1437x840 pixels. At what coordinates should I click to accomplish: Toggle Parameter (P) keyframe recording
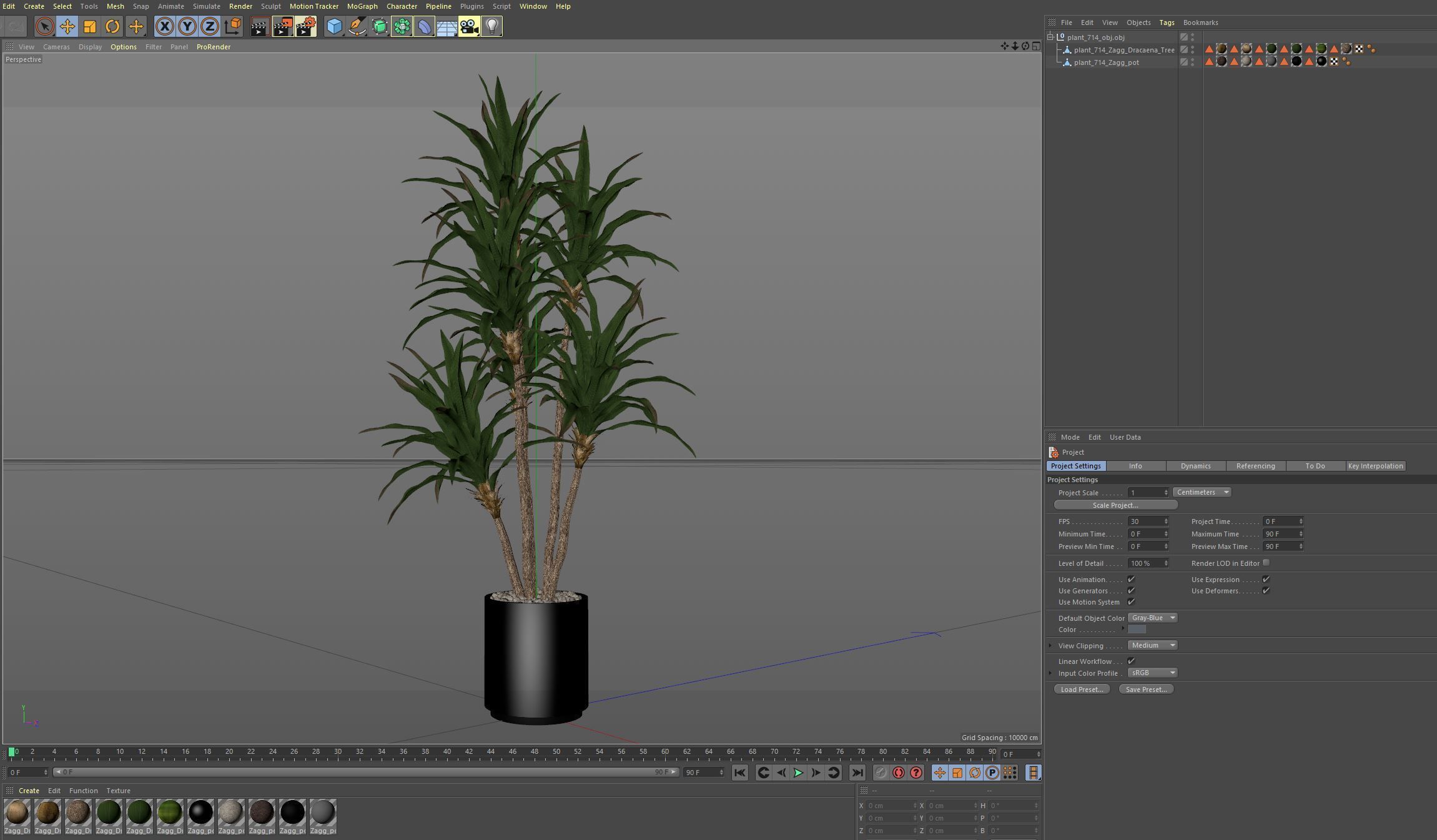pyautogui.click(x=992, y=773)
